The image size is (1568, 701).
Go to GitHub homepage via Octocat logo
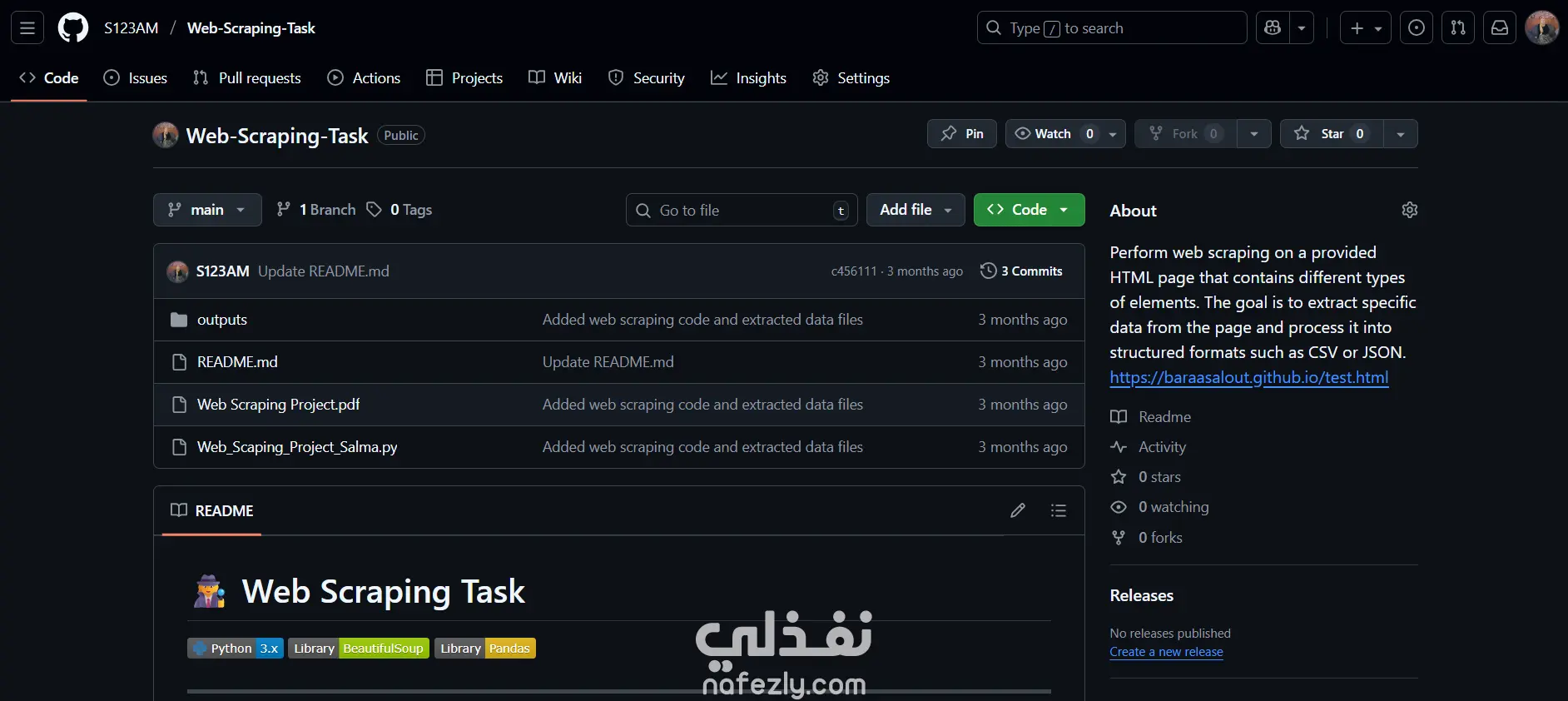(73, 28)
